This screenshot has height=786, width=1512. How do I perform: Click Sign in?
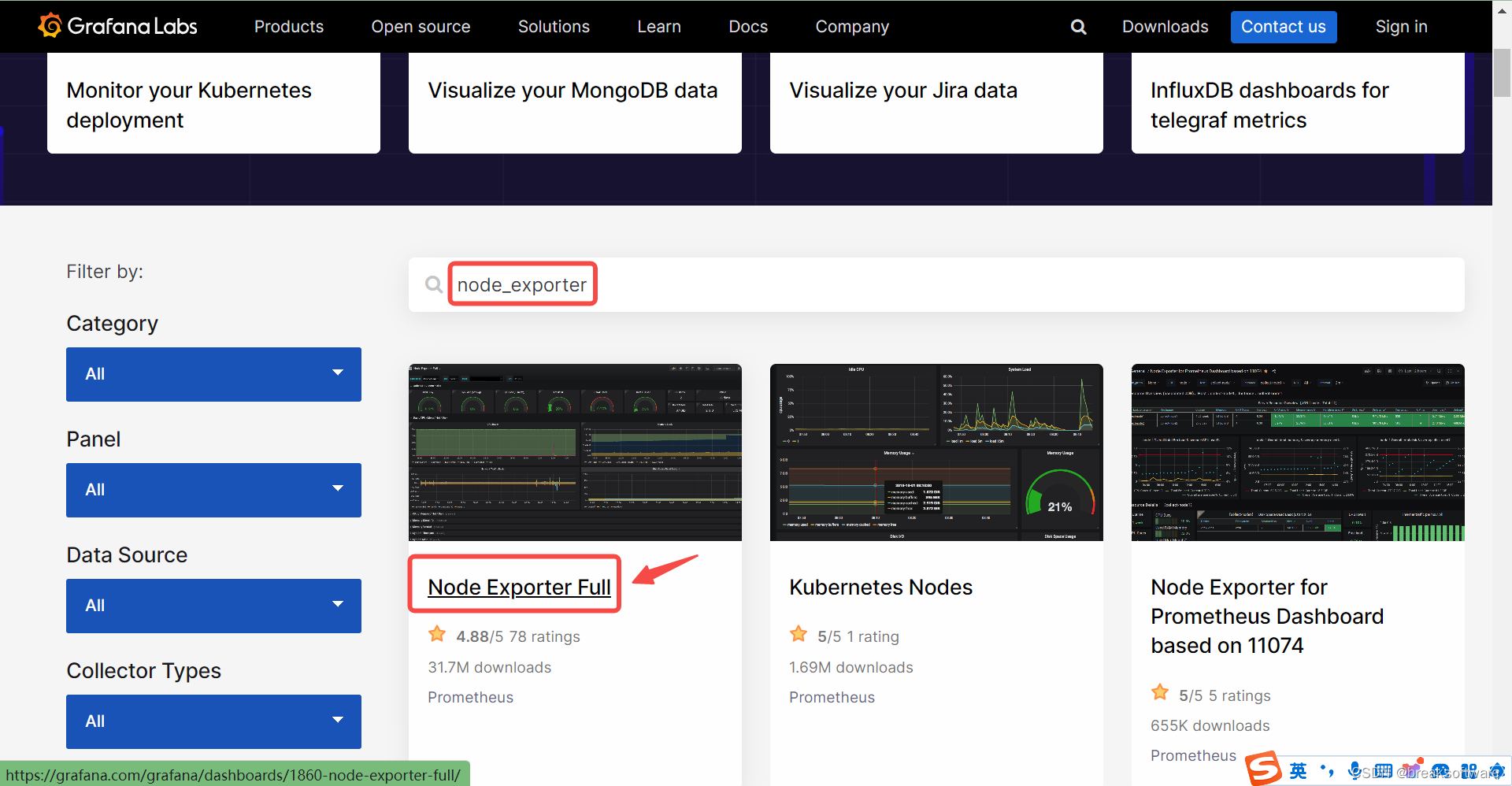(1401, 27)
